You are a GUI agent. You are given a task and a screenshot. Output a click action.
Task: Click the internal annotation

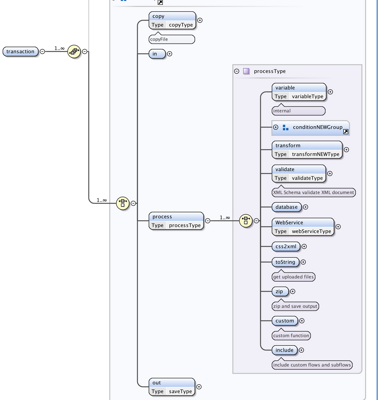[299, 111]
